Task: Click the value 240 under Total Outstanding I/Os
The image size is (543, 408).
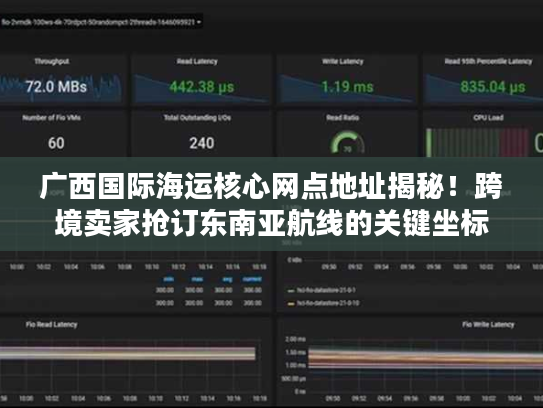Action: (202, 143)
